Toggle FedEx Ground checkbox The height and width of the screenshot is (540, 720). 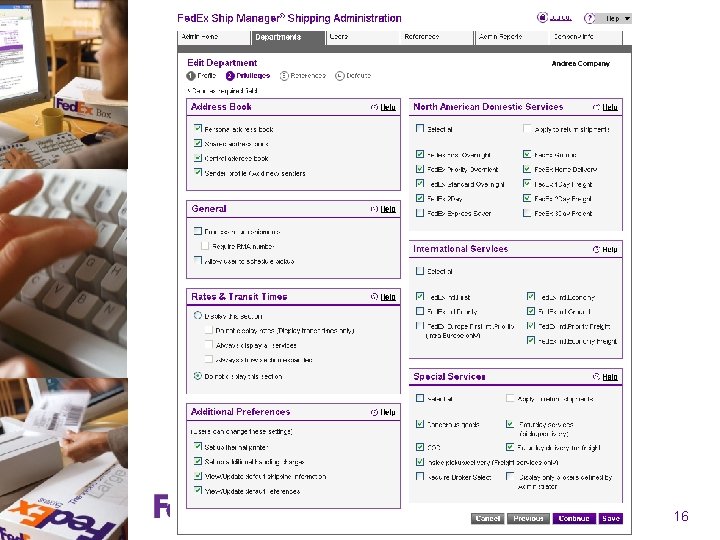click(x=527, y=154)
